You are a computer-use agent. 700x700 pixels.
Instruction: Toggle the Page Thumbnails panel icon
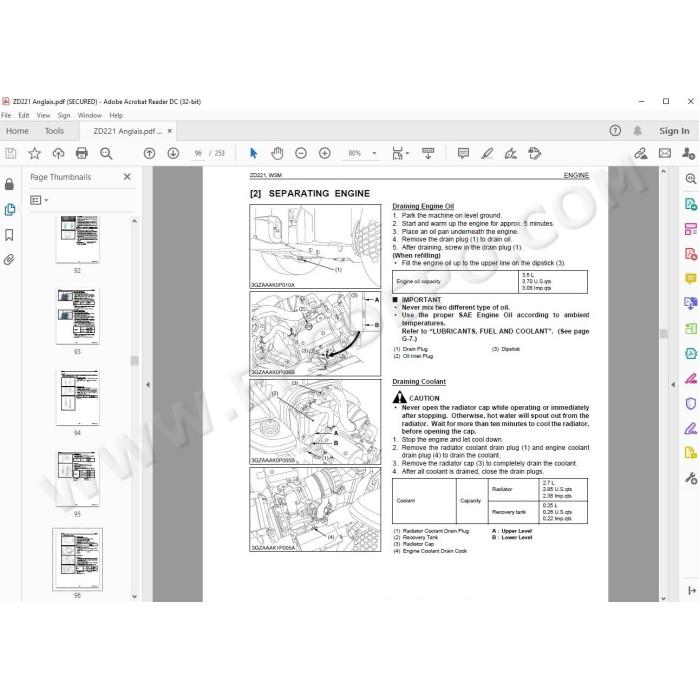coord(9,209)
